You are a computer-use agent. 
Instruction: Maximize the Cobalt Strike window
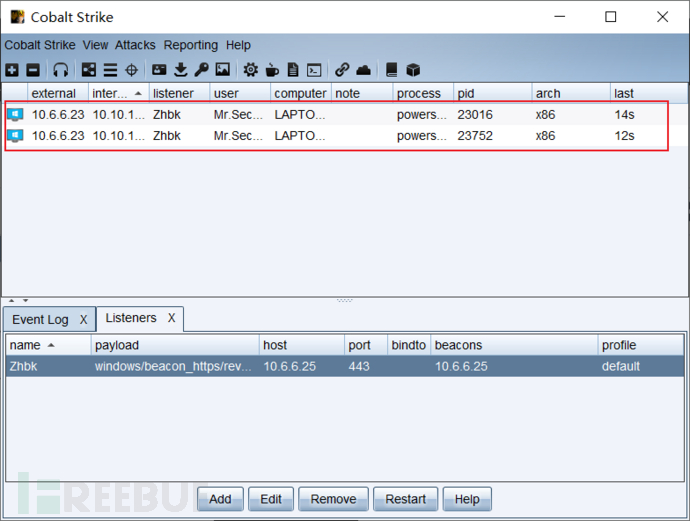(x=610, y=17)
